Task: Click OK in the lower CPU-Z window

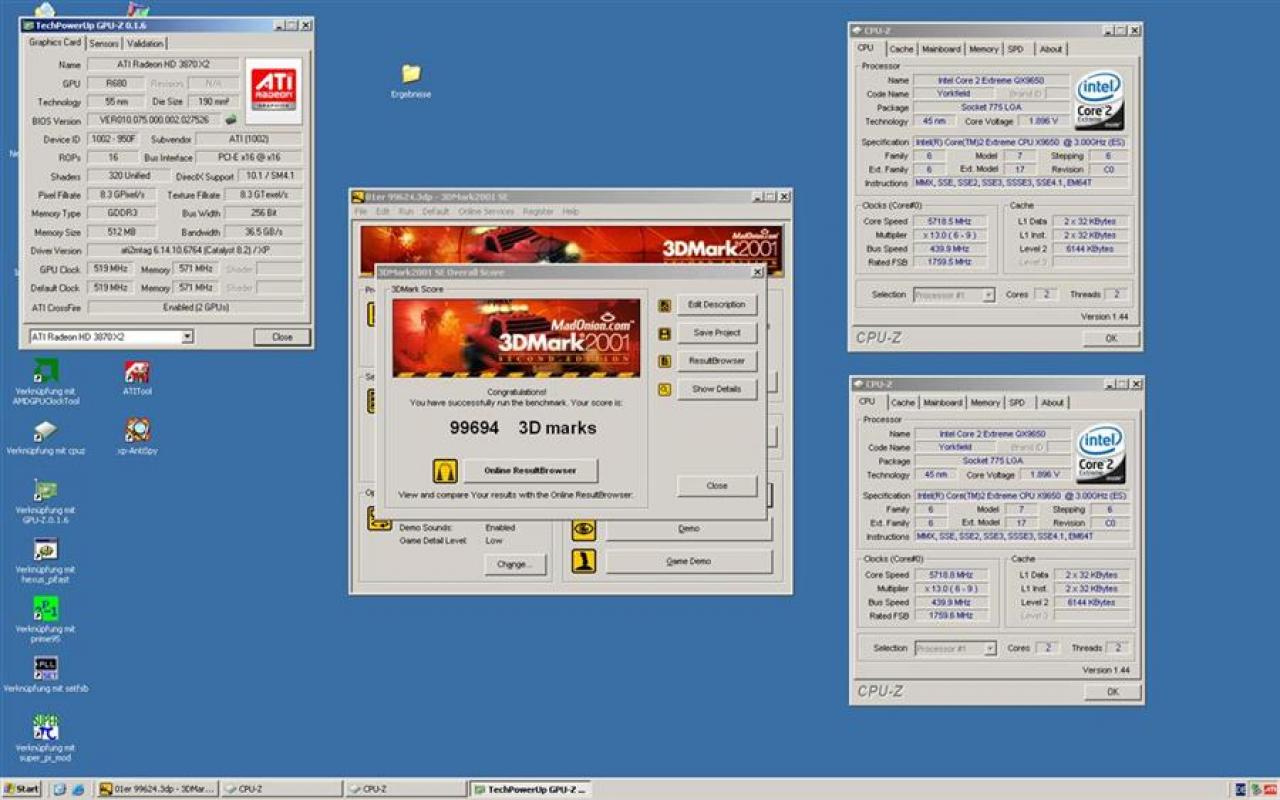Action: coord(1112,692)
